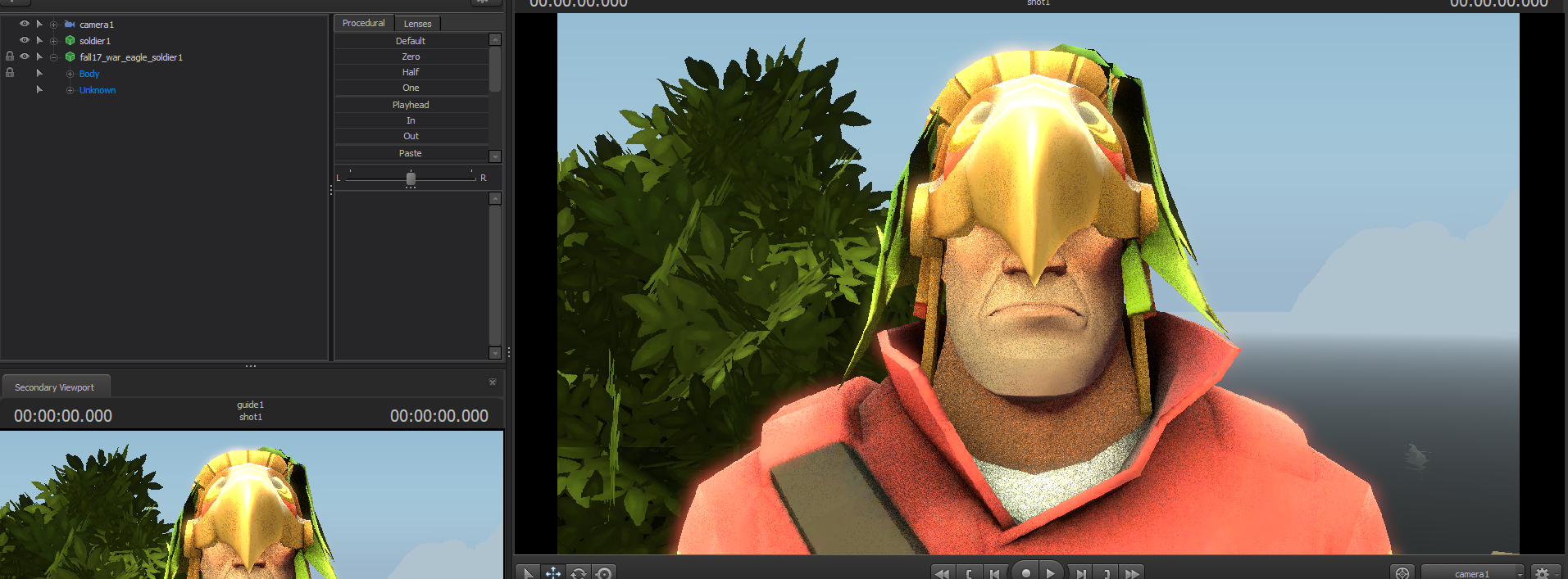Choose the Select manipulator tool below the viewport

[x=529, y=572]
